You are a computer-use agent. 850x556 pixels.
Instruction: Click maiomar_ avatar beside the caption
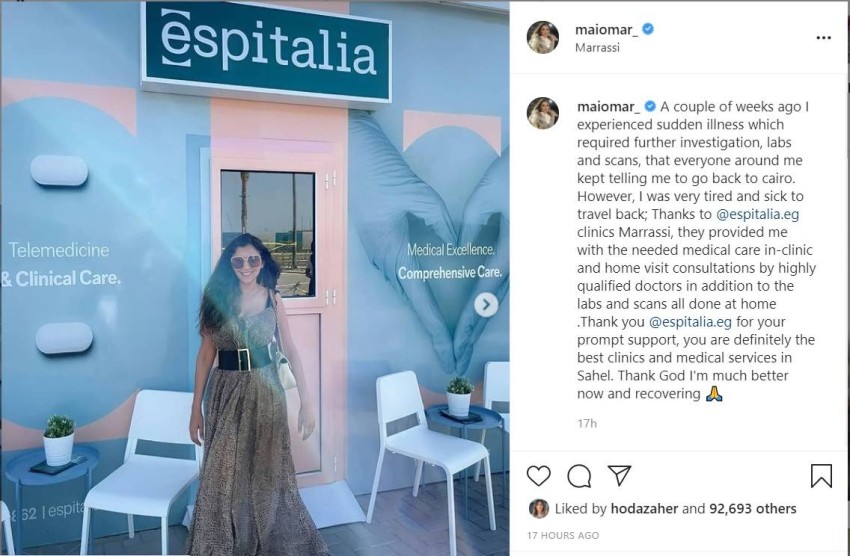(543, 113)
